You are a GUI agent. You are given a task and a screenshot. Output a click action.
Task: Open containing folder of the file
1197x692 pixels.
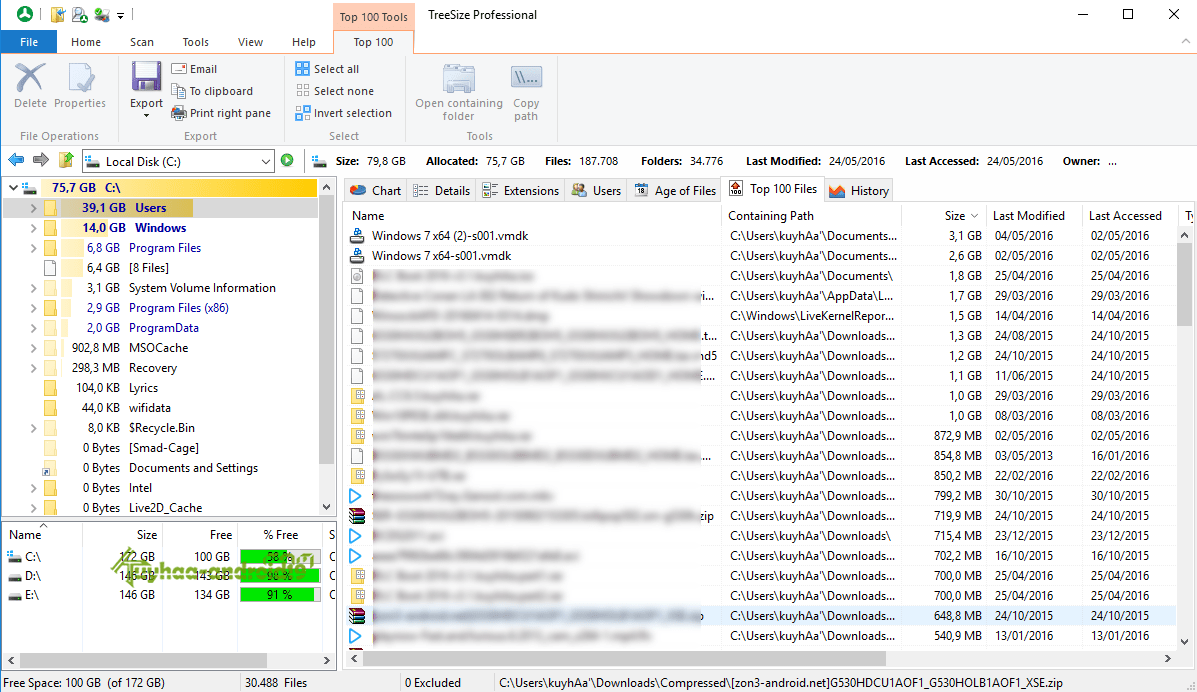459,92
